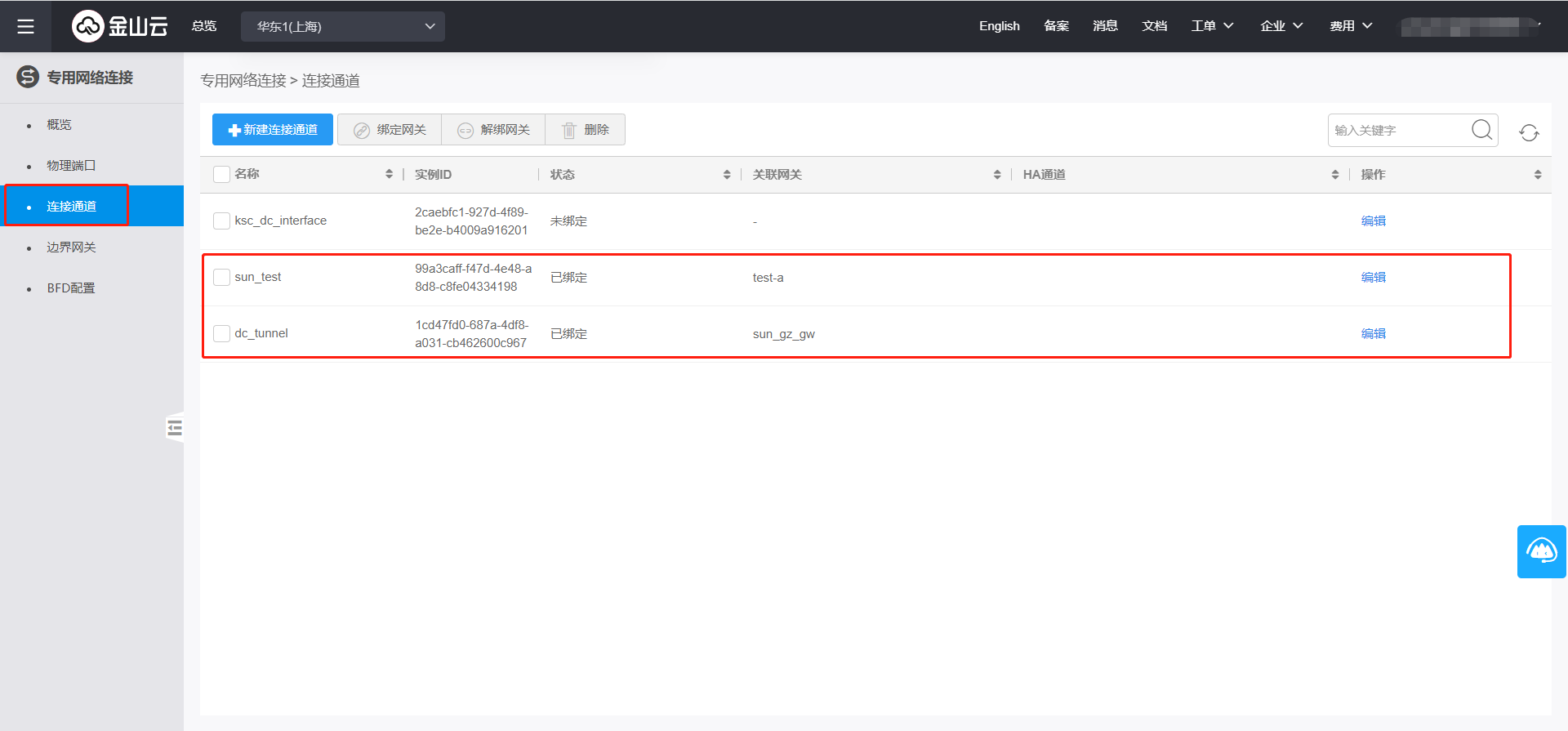Toggle the select-all checkbox in header

click(221, 174)
